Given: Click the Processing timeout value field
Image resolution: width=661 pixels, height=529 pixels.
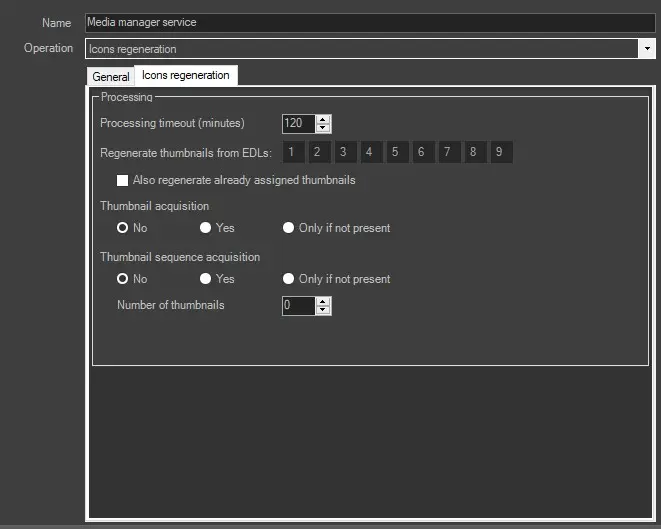Looking at the screenshot, I should pos(298,124).
